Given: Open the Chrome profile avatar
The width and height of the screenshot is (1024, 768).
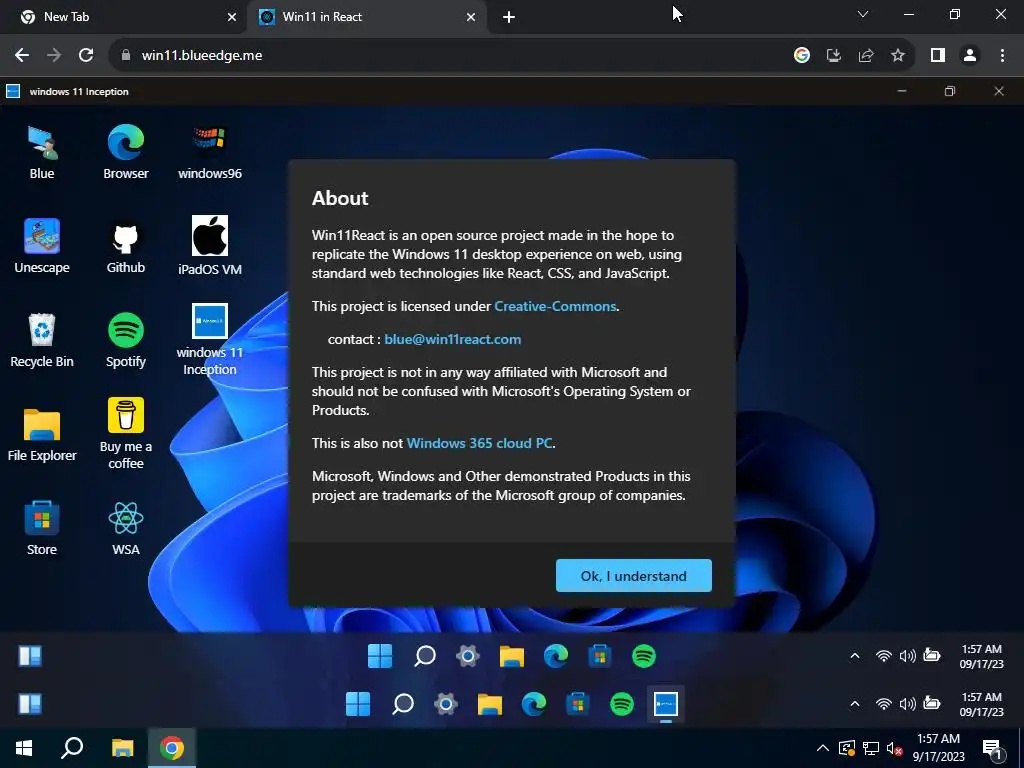Looking at the screenshot, I should 970,56.
